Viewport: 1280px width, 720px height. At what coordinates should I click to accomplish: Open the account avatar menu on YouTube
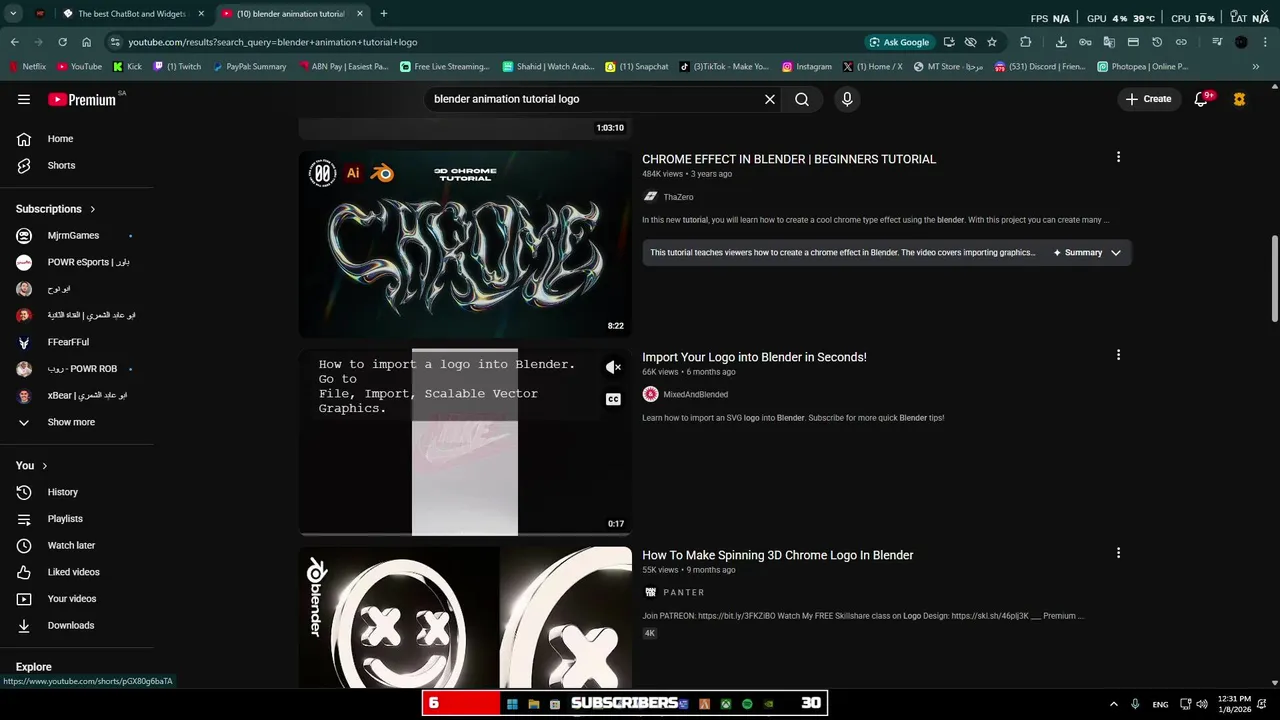coord(1240,99)
